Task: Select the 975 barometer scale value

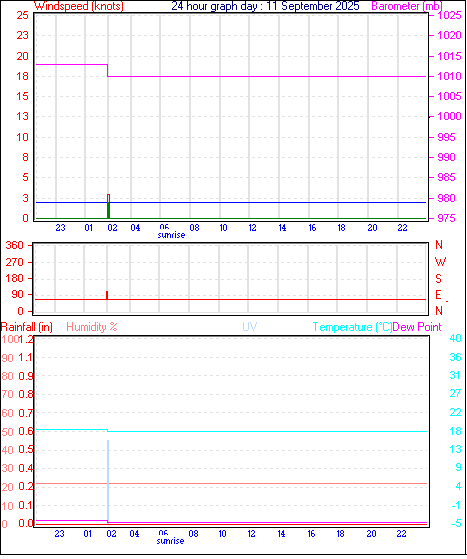Action: point(446,218)
